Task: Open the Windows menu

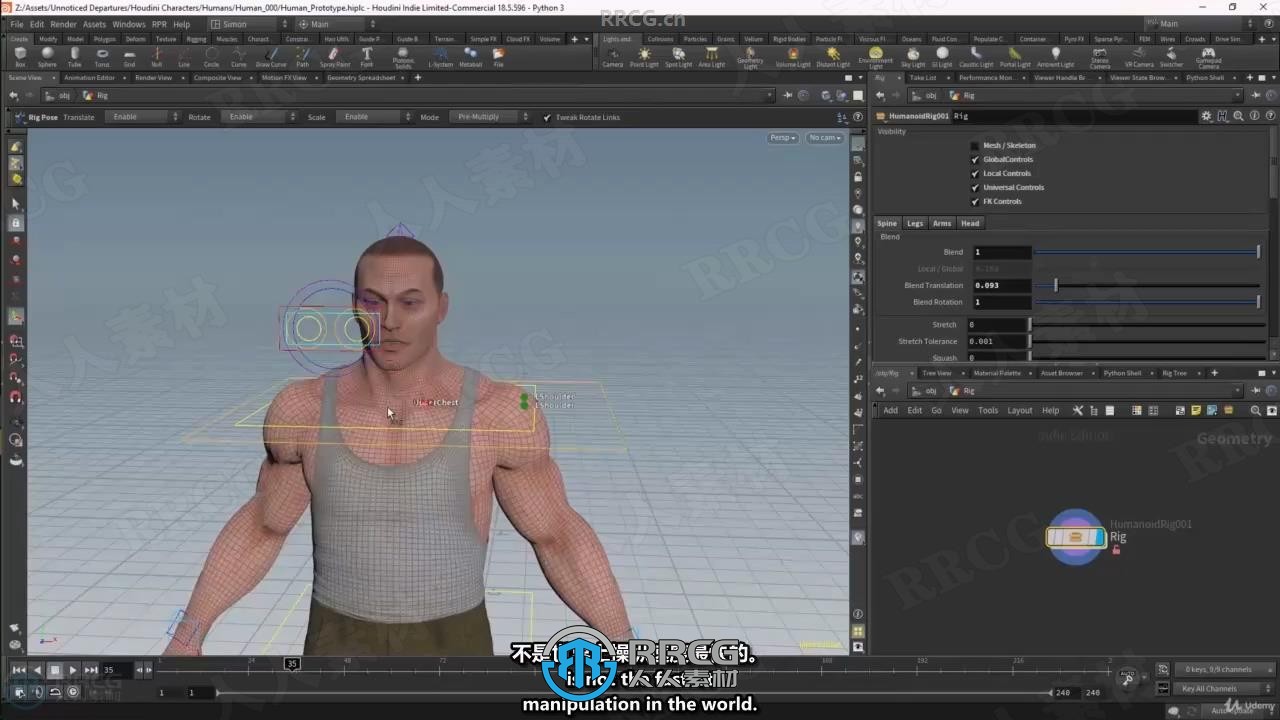Action: [x=128, y=24]
